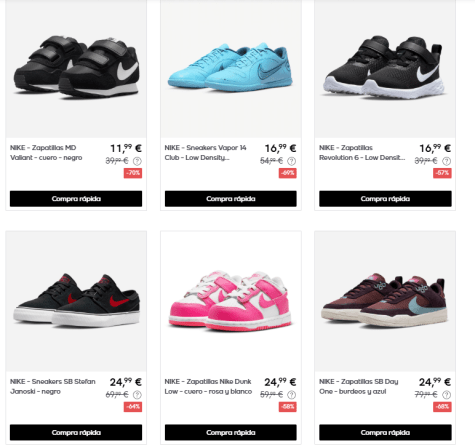Open NIKE Zapatillas MD Valiant cuero negro title
Image resolution: width=475 pixels, height=446 pixels.
pos(46,153)
